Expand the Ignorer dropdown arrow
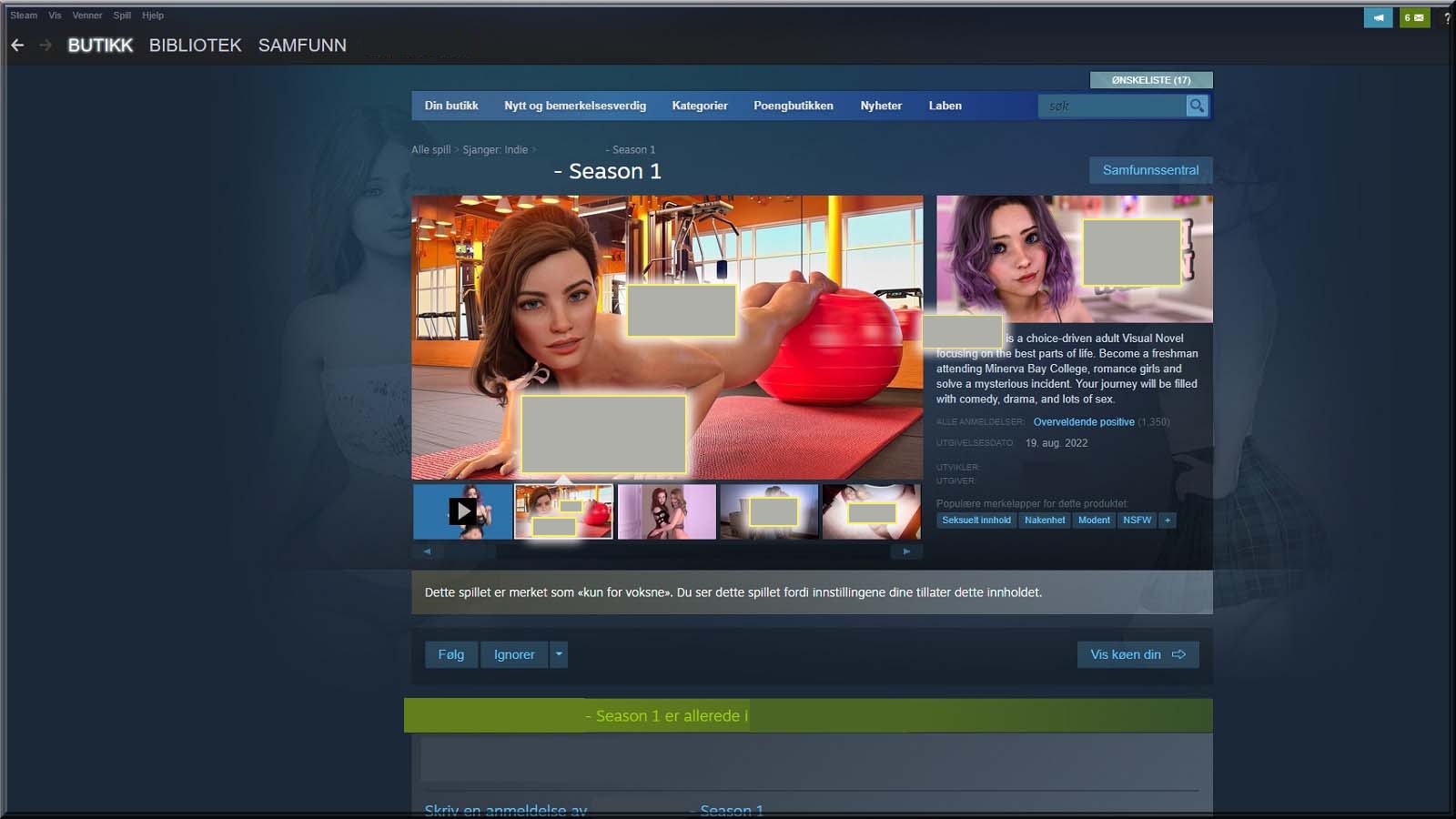 (x=559, y=654)
